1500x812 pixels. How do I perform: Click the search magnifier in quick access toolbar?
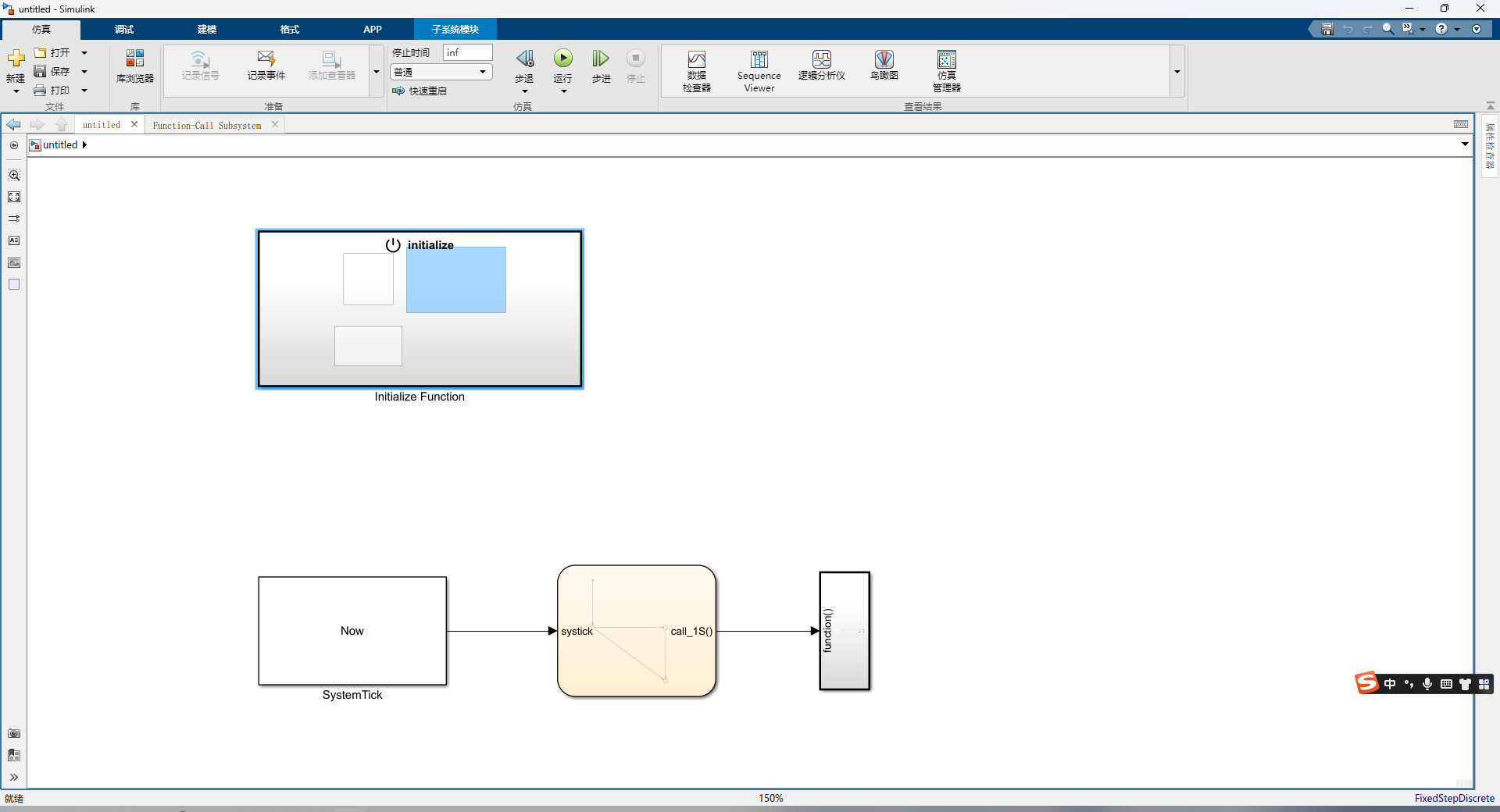[x=1388, y=29]
